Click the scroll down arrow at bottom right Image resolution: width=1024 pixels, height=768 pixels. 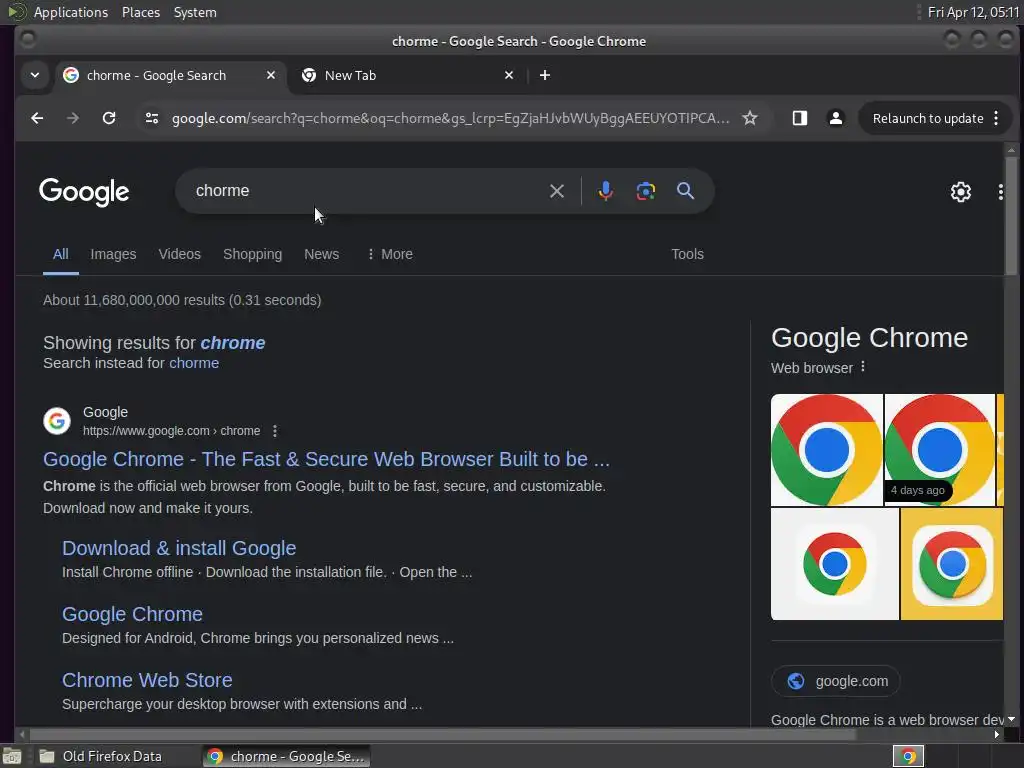tap(1011, 719)
